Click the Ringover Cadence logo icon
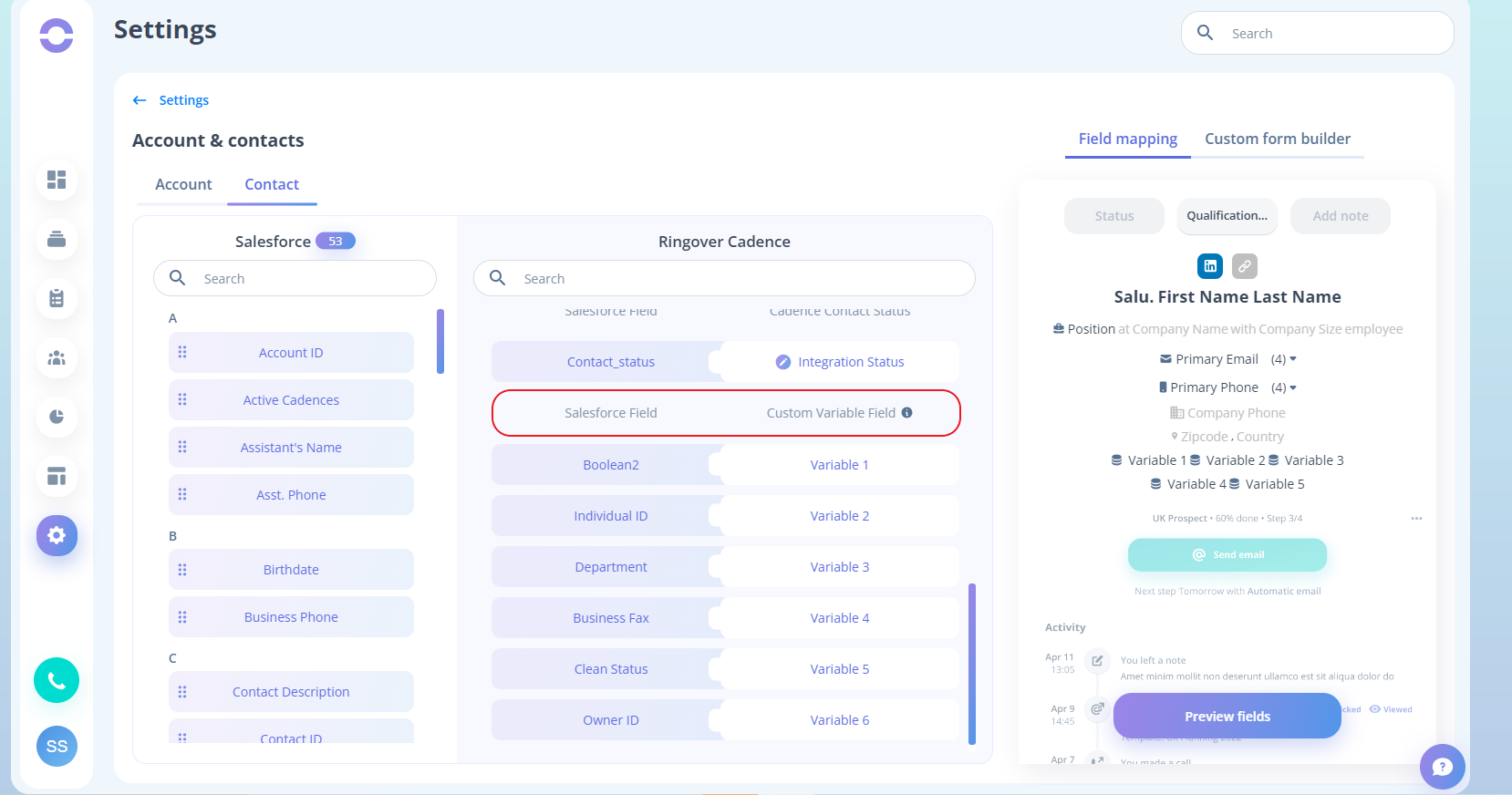Screen dimensions: 1512x795 [x=57, y=36]
